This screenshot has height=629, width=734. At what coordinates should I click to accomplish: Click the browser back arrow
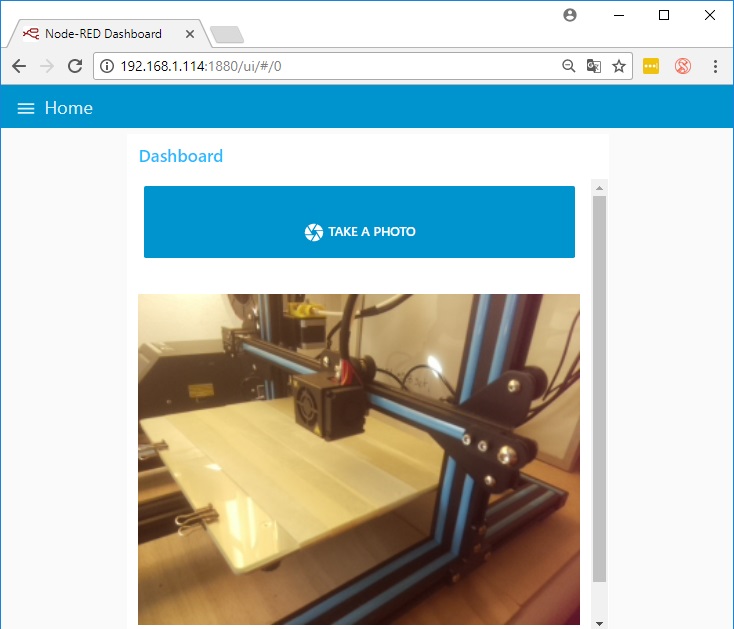click(19, 66)
